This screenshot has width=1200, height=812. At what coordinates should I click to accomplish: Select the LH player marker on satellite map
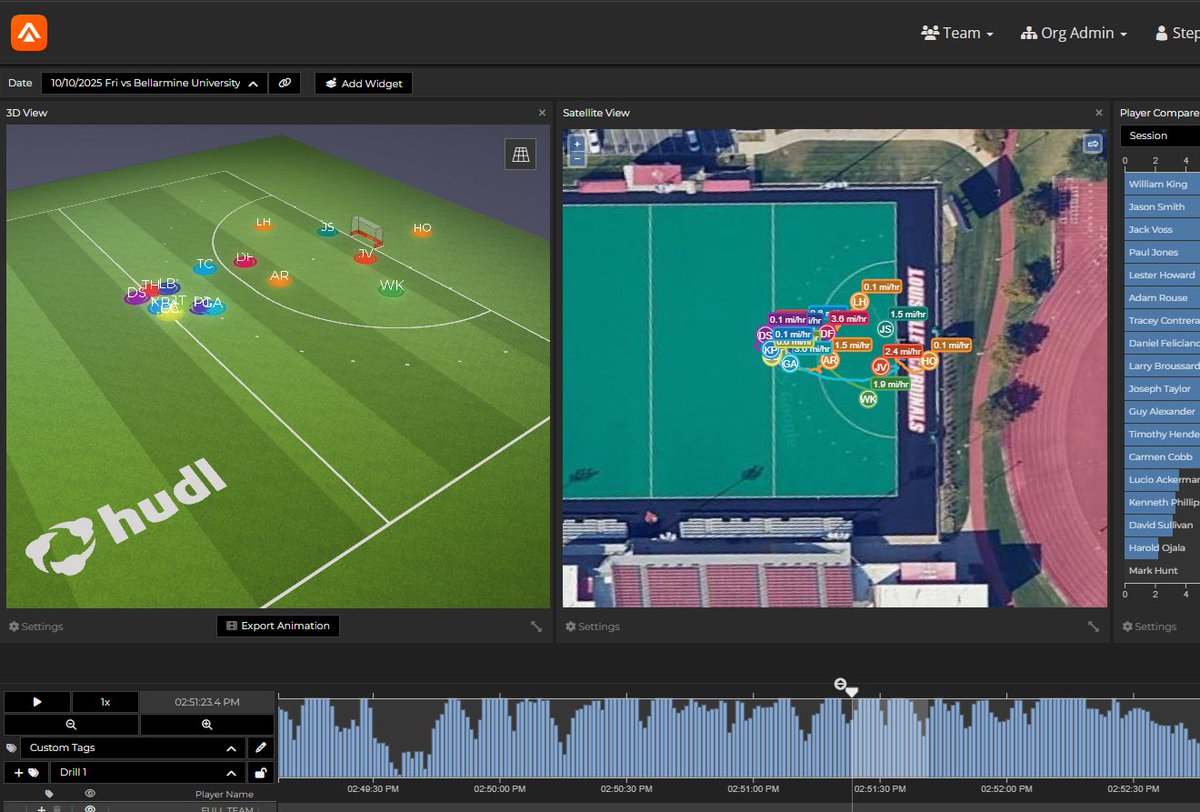point(859,301)
